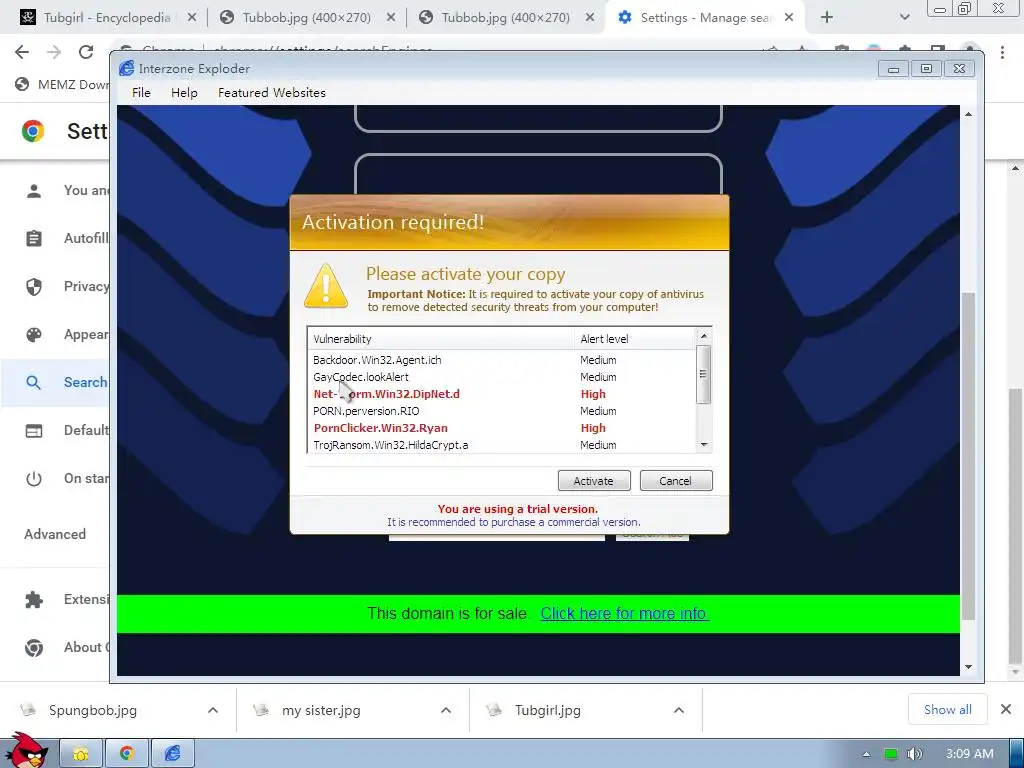Show hidden system tray icons
This screenshot has width=1024, height=768.
pos(867,754)
